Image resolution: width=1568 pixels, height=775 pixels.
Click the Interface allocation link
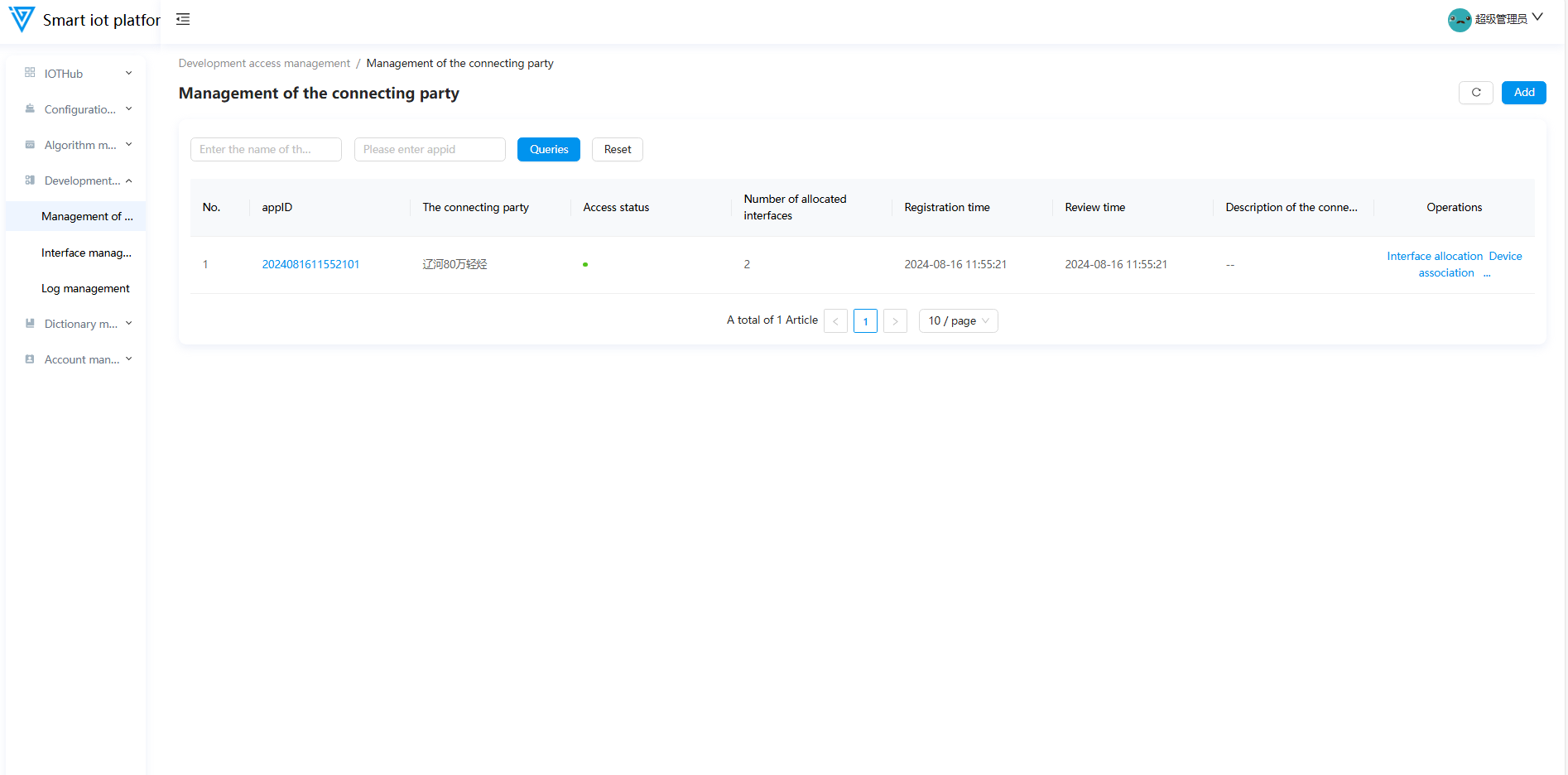pos(1435,256)
